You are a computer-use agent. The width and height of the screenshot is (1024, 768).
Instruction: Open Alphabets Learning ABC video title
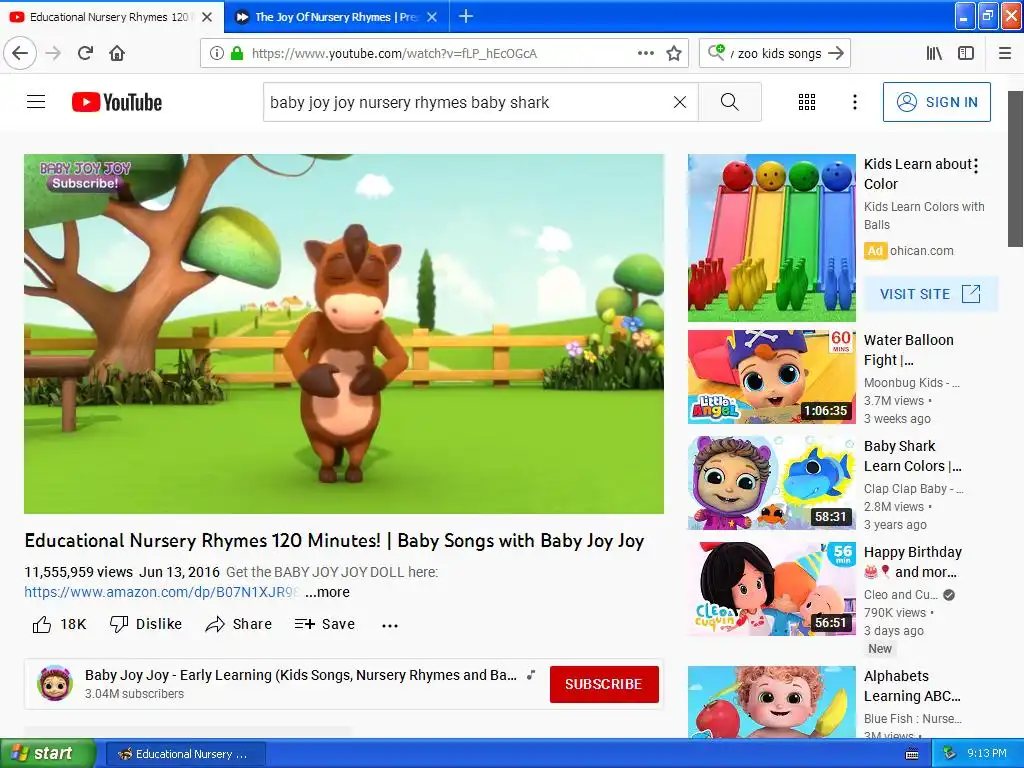tap(912, 686)
